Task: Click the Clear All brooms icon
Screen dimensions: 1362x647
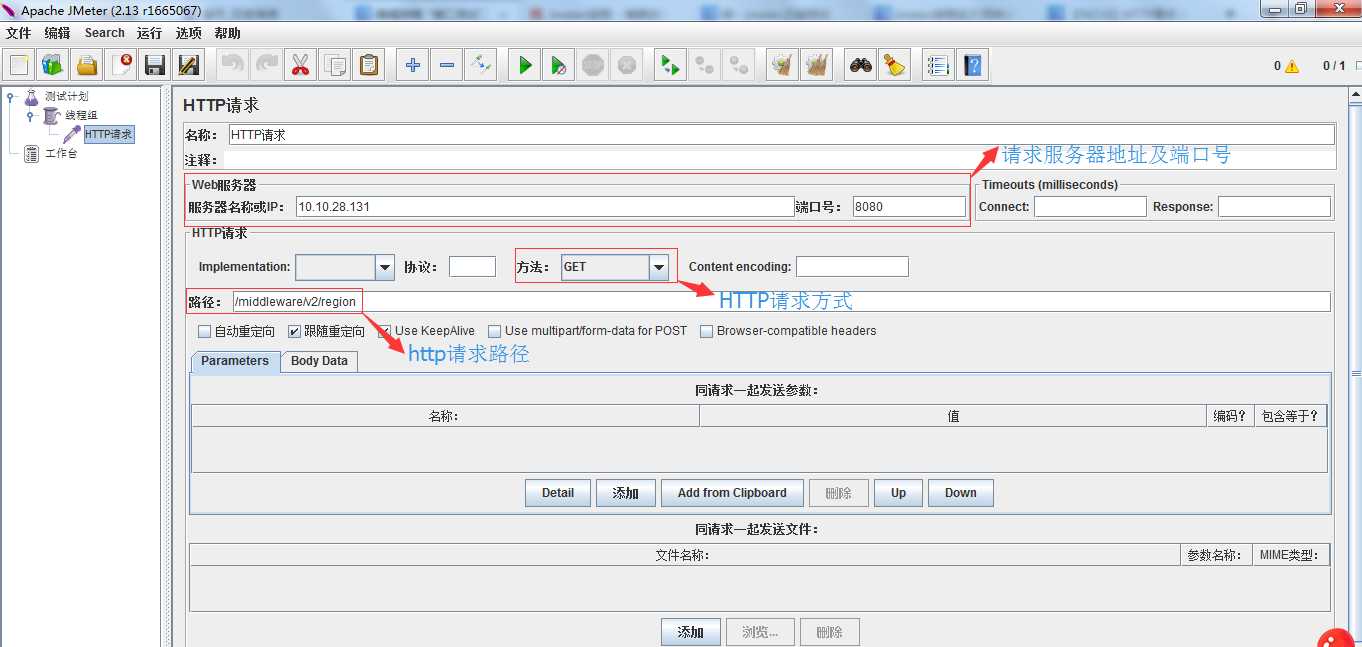Action: (x=817, y=65)
